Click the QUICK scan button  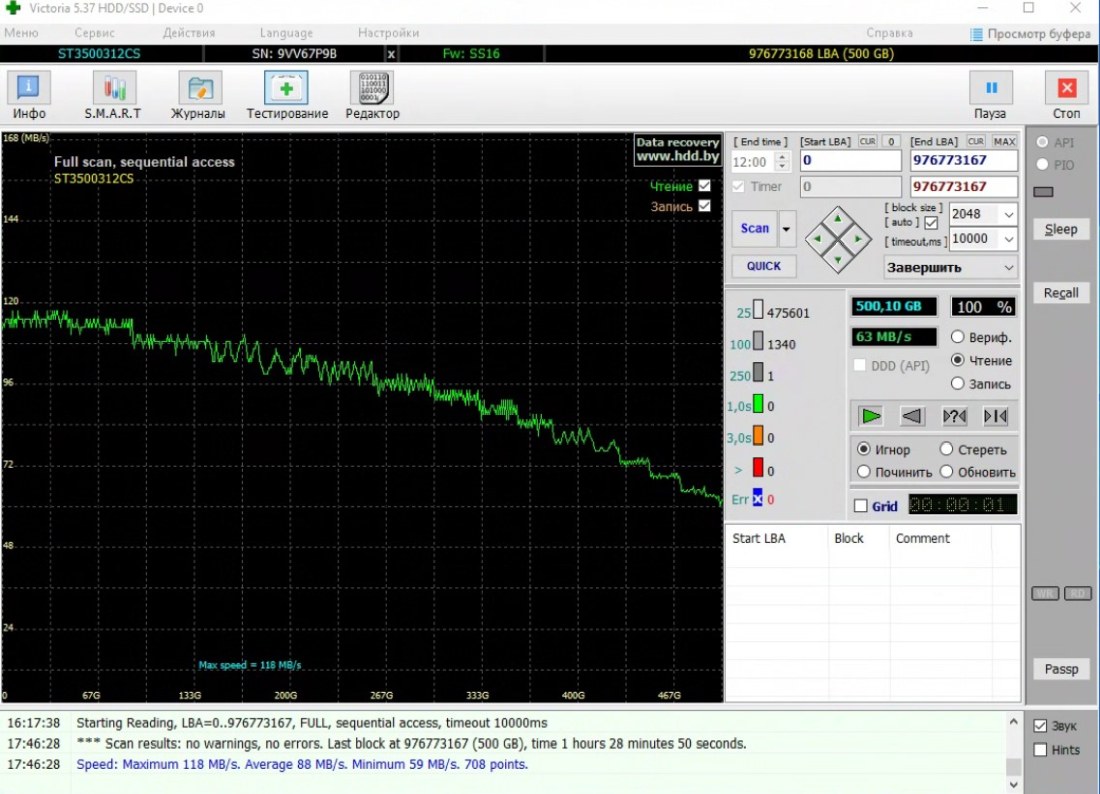point(764,266)
